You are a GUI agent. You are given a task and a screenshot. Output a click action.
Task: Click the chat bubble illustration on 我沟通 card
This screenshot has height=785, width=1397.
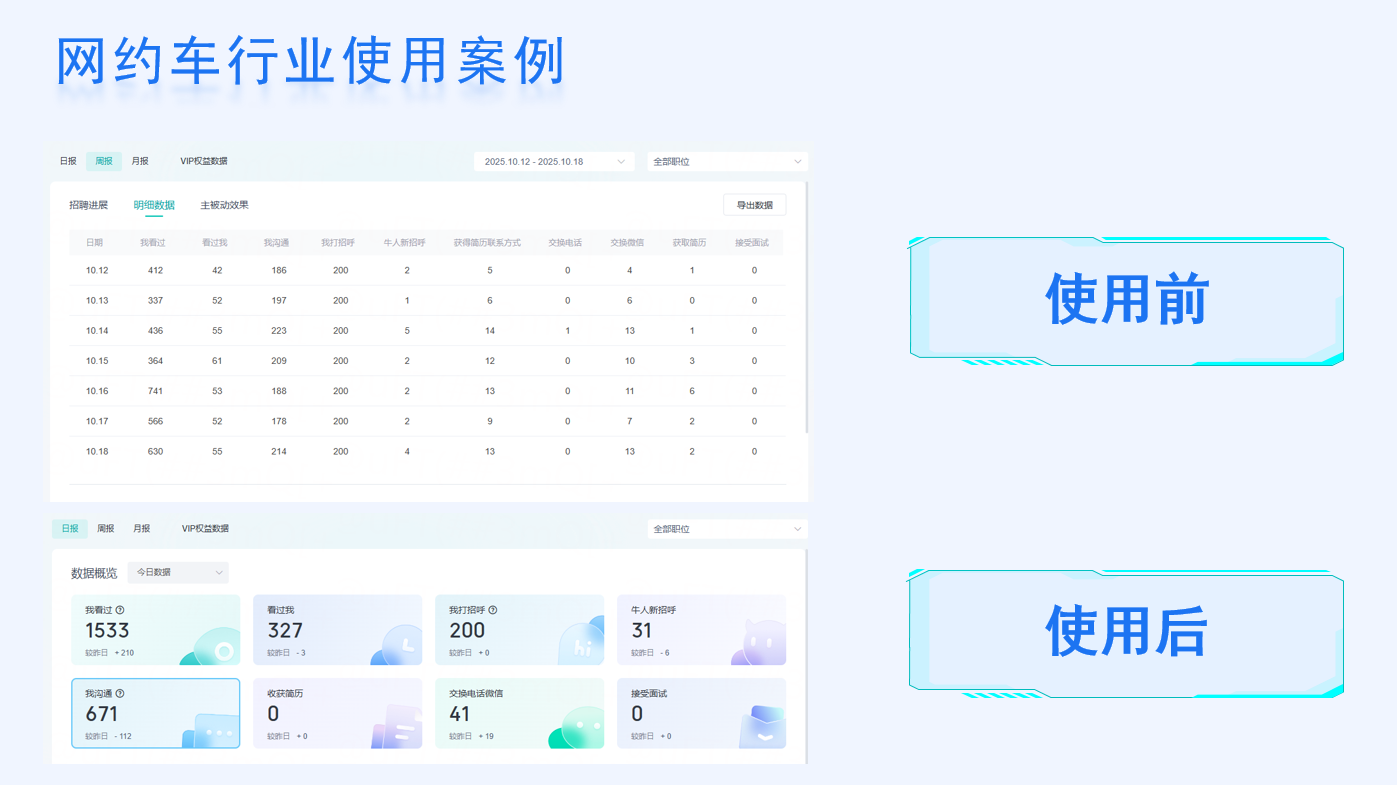pos(211,730)
